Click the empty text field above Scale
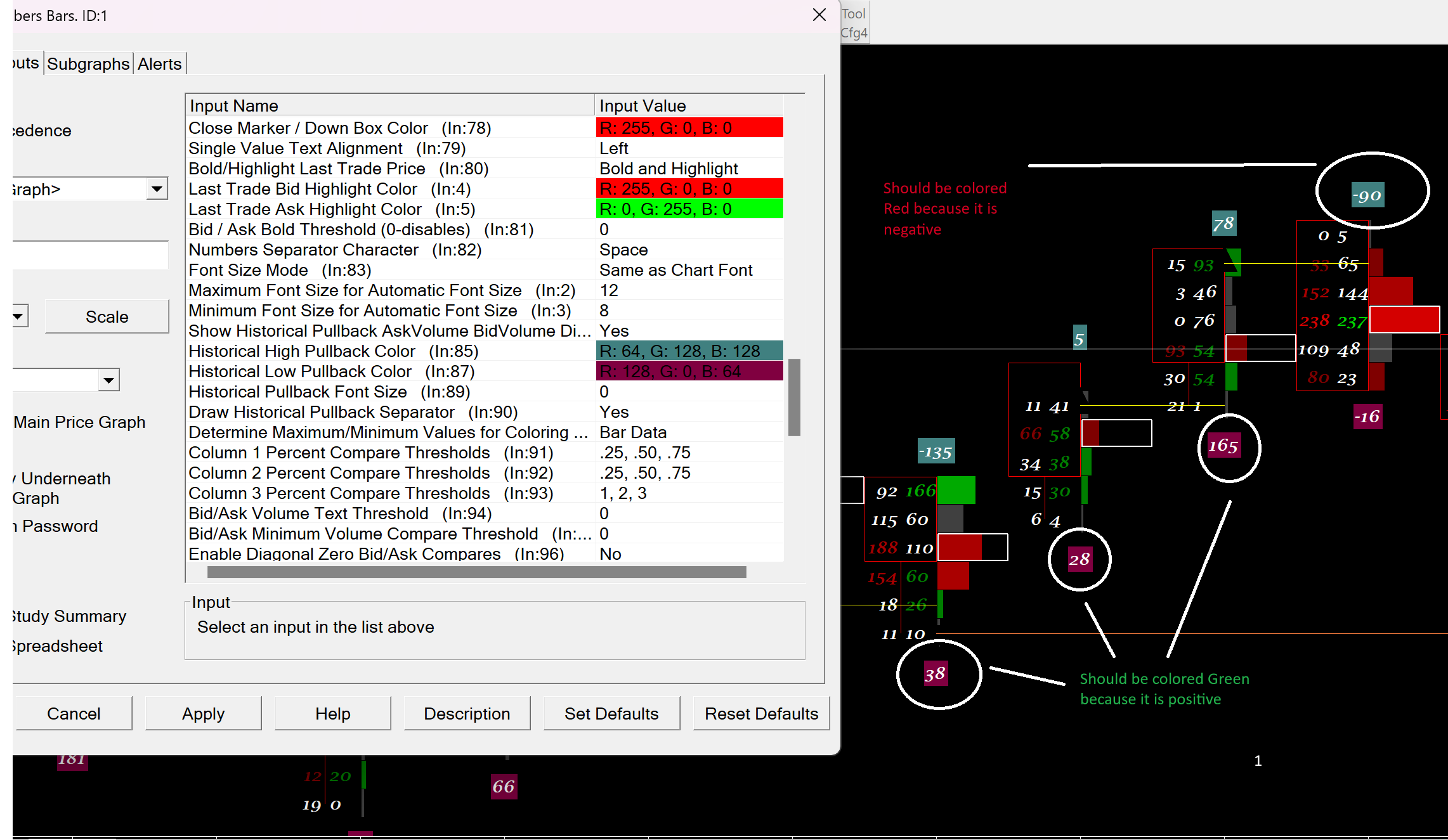 pyautogui.click(x=90, y=255)
